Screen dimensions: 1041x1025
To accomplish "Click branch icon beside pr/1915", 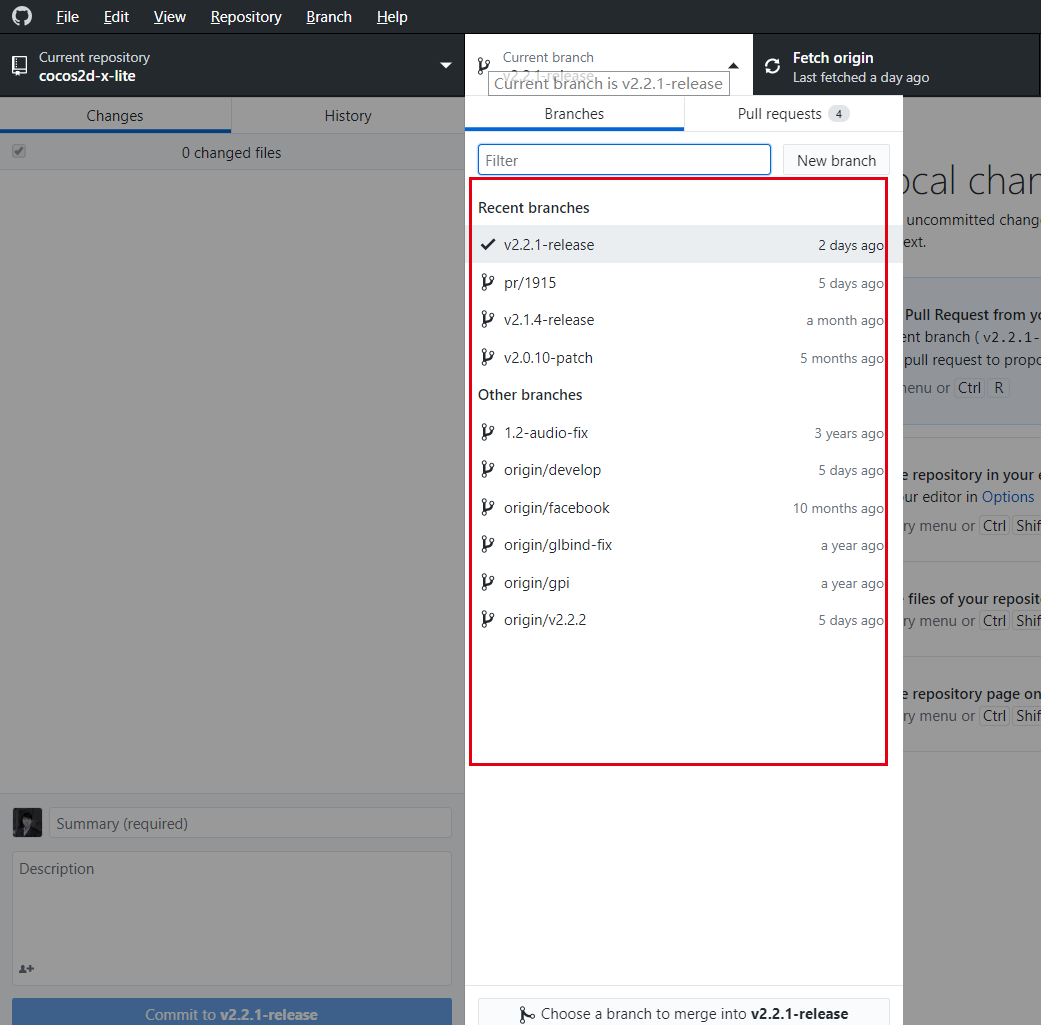I will click(x=487, y=282).
